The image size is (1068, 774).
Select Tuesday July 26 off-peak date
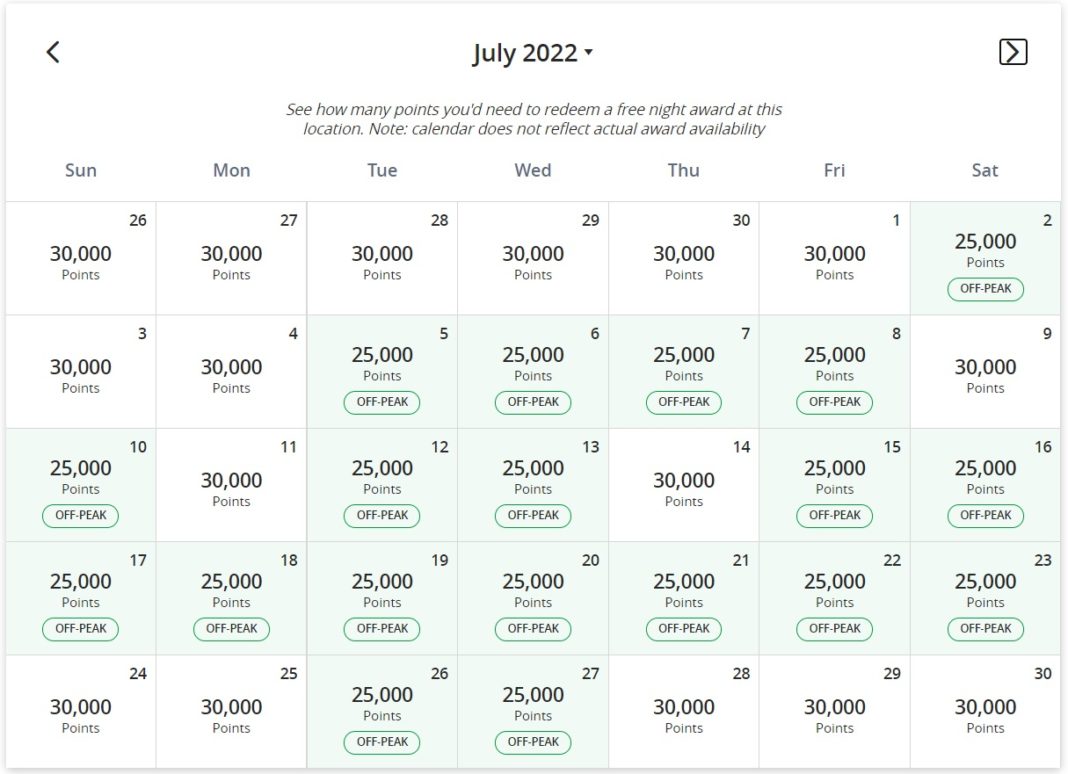click(382, 710)
